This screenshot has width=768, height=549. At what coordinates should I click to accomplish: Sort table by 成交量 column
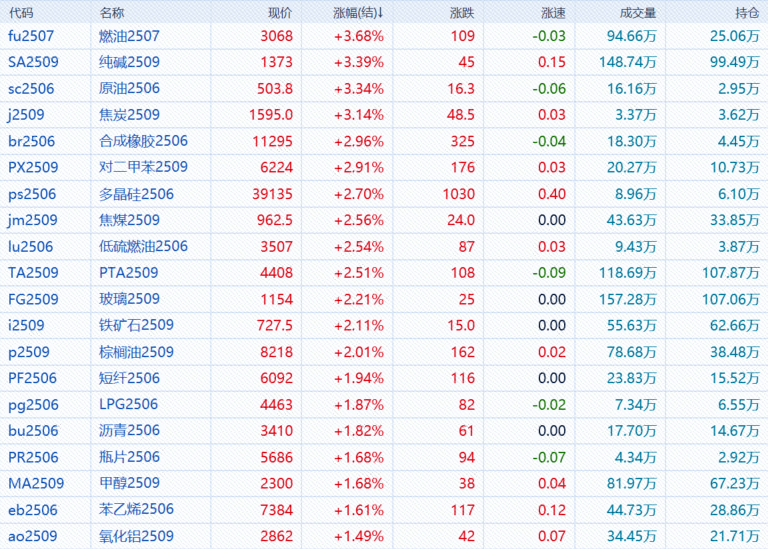638,13
